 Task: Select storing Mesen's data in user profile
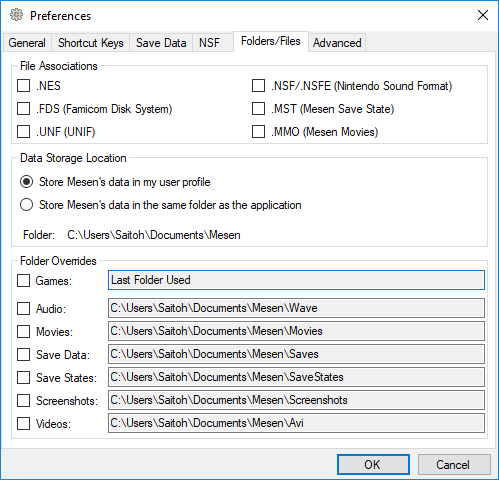coord(26,182)
